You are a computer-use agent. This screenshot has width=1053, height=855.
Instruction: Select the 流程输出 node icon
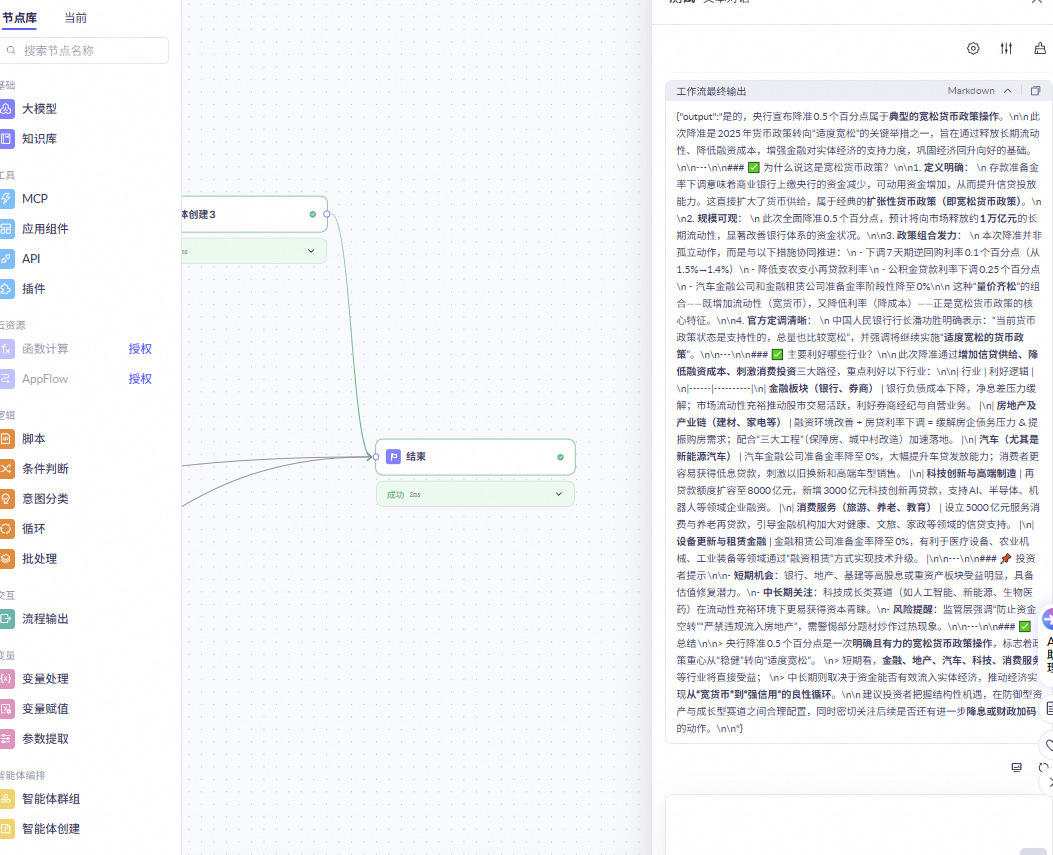point(6,619)
